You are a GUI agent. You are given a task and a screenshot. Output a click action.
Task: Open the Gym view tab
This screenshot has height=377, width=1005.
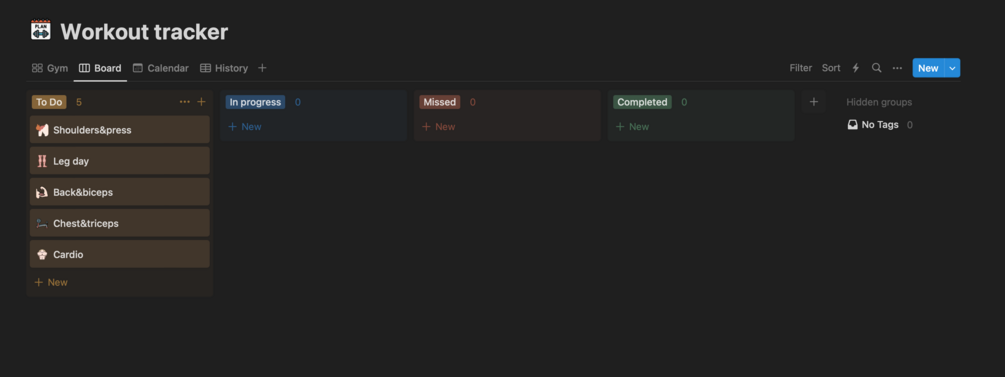coord(50,68)
